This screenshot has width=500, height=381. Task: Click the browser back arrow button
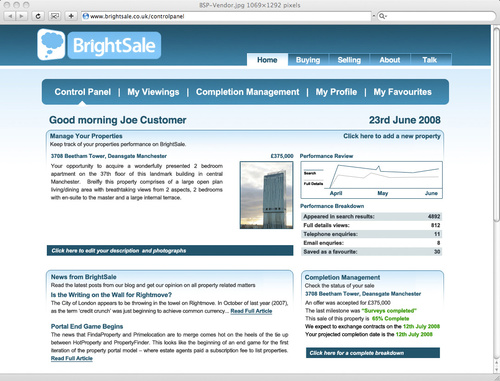[10, 16]
